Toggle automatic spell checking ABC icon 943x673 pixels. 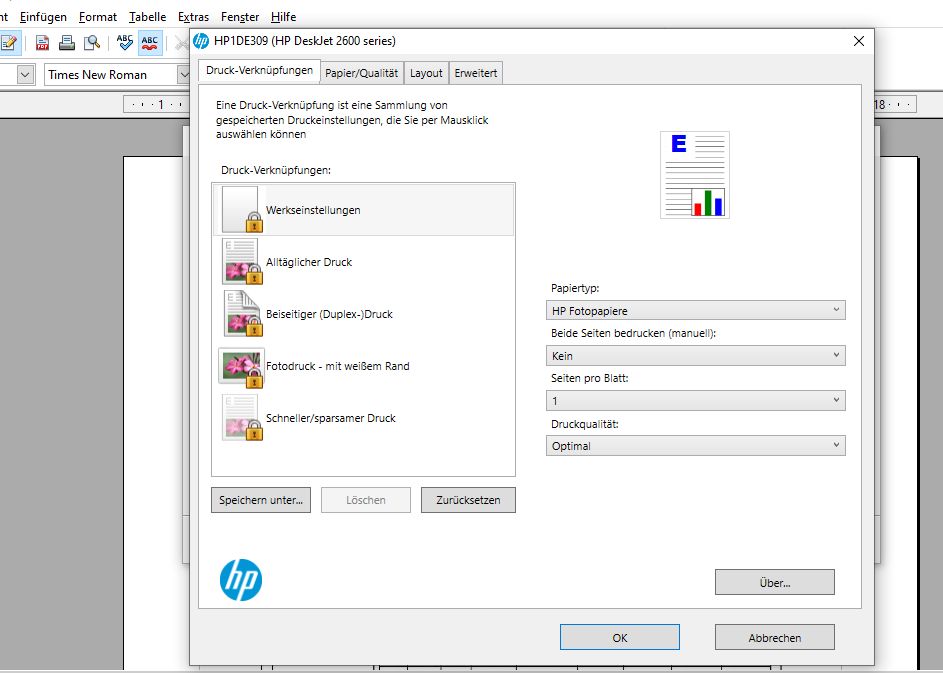pyautogui.click(x=150, y=43)
